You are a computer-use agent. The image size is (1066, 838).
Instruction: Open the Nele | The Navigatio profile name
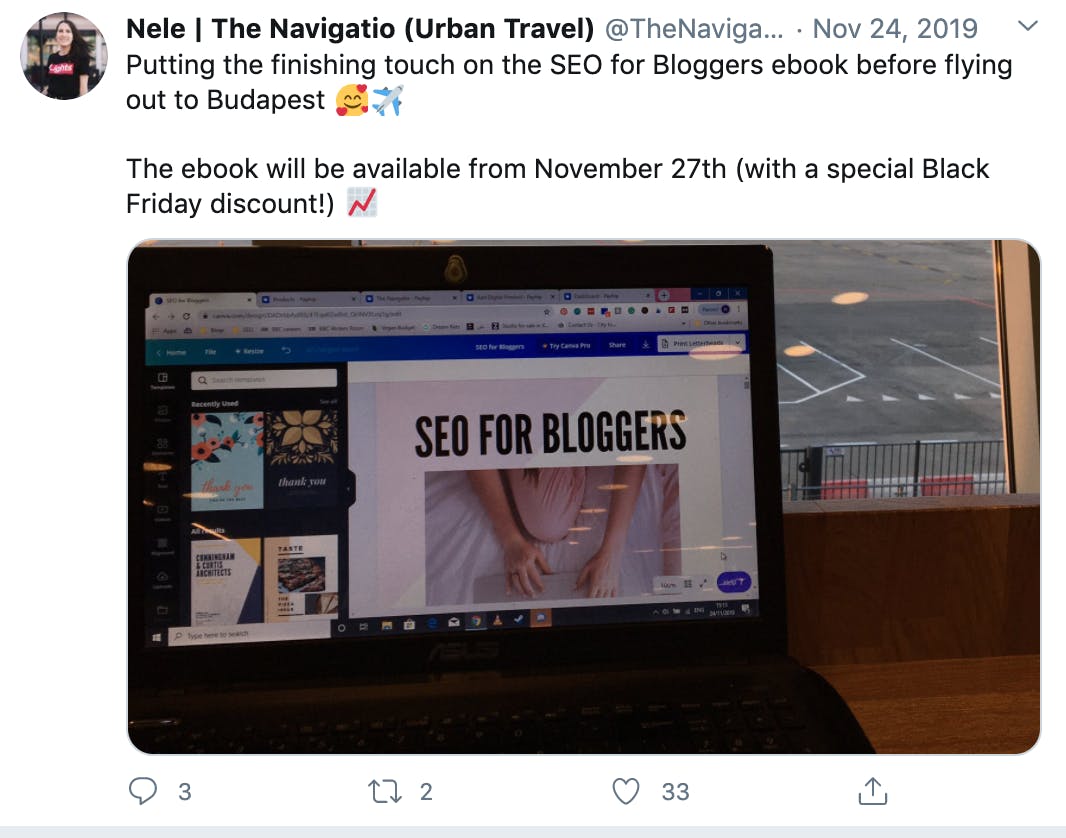(x=360, y=29)
